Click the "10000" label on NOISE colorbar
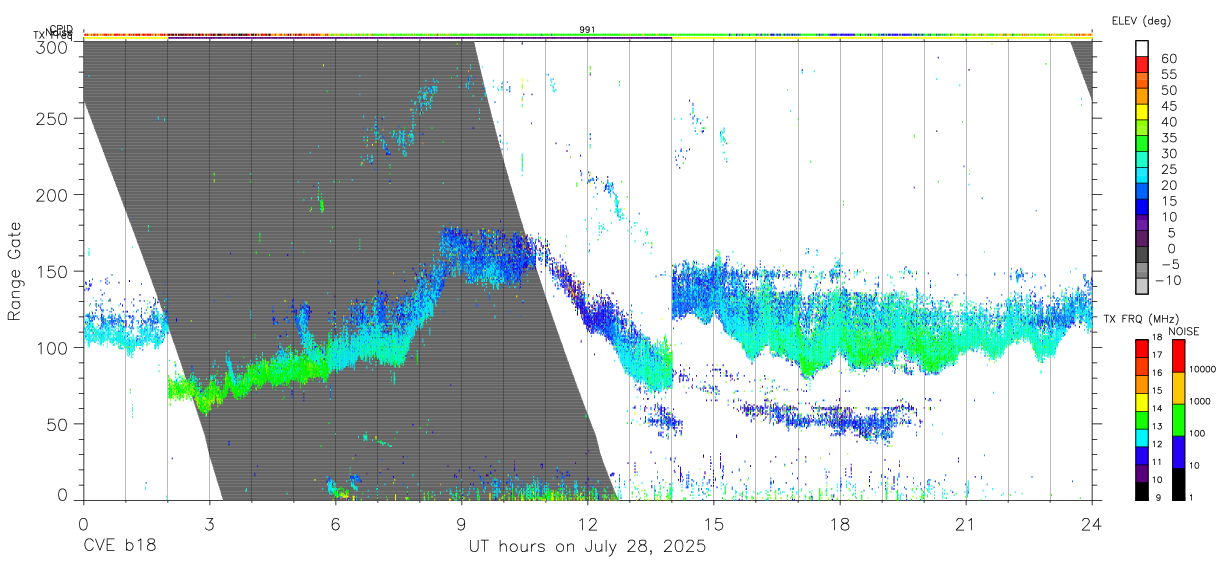1228x567 pixels. coord(1202,369)
